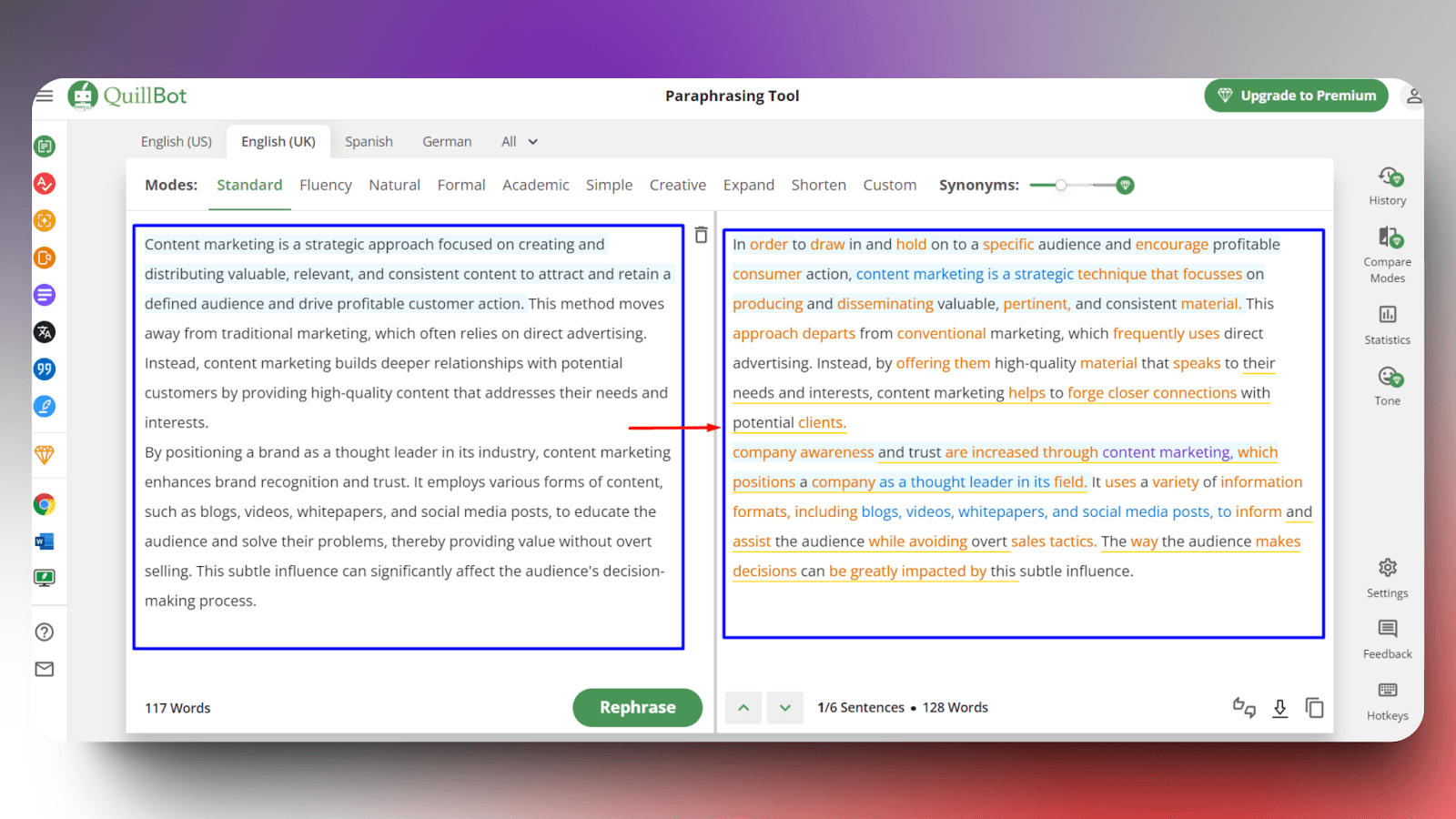The height and width of the screenshot is (819, 1456).
Task: Open the hamburger menu
Action: pos(44,96)
